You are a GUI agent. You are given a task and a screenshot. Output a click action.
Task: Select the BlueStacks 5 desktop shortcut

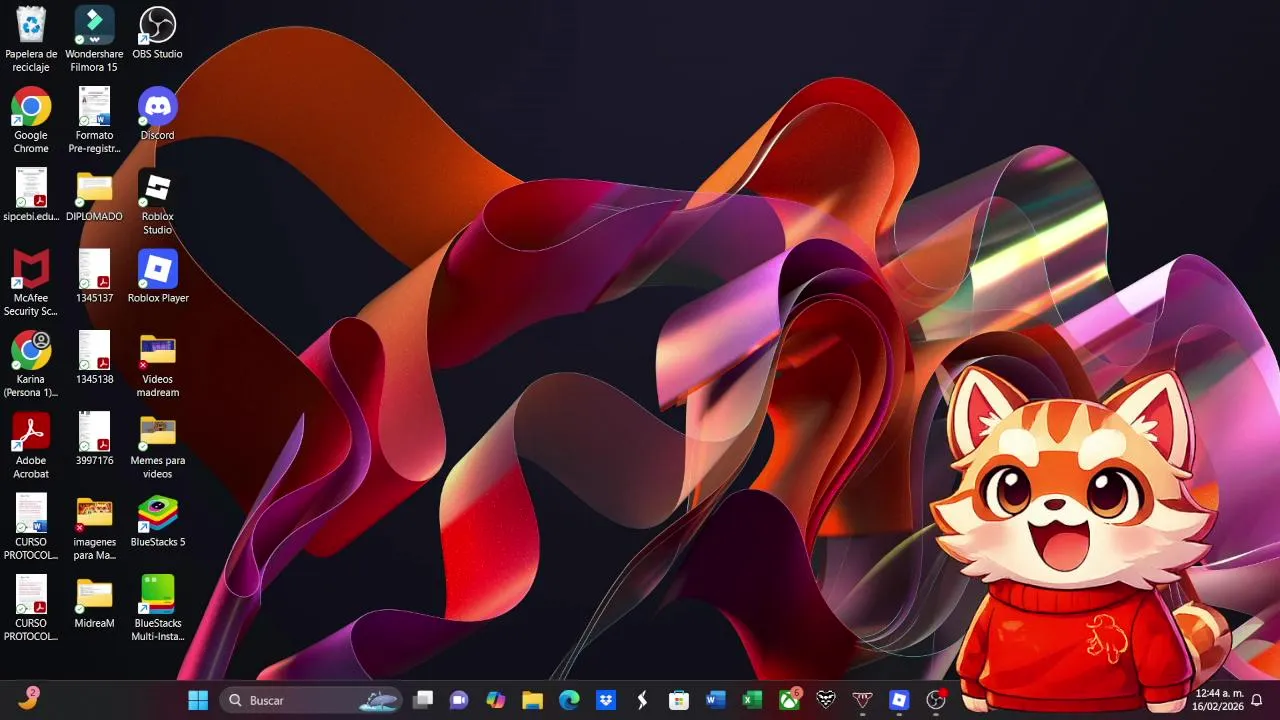coord(157,520)
